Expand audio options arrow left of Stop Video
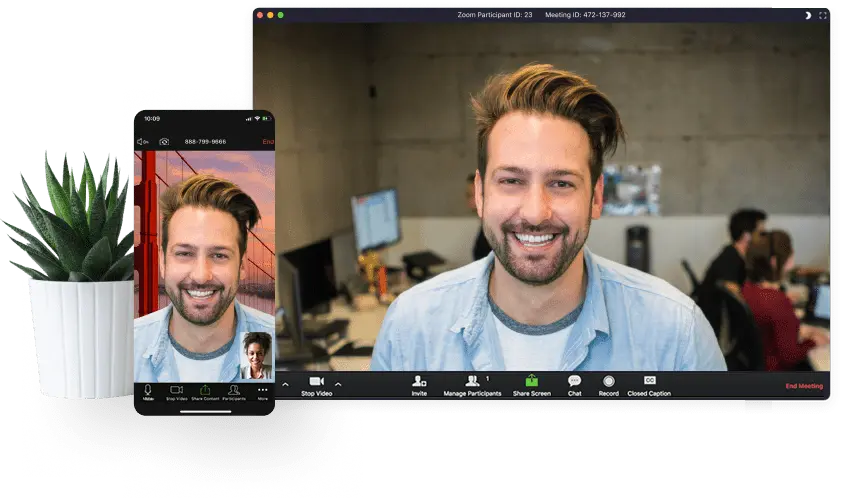 coord(285,384)
